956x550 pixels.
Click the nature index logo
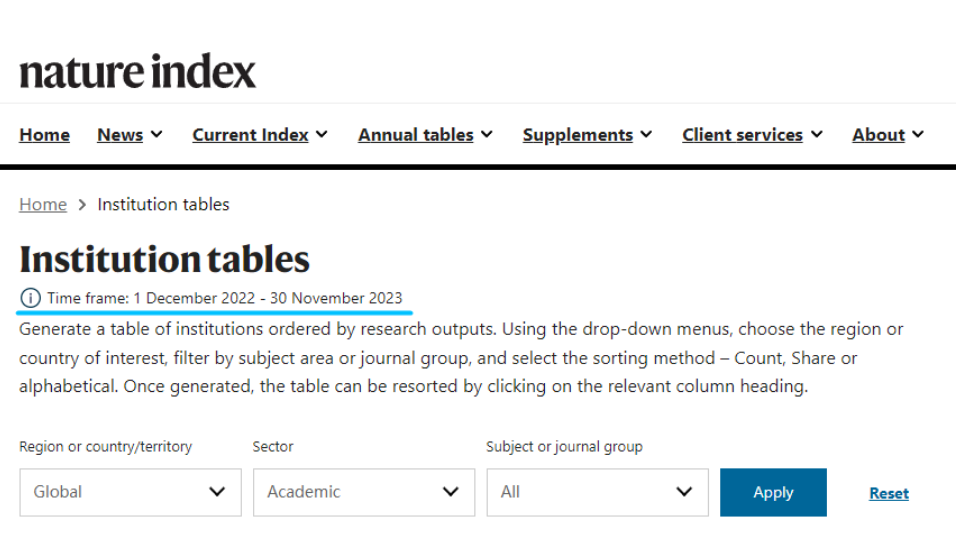tap(138, 72)
